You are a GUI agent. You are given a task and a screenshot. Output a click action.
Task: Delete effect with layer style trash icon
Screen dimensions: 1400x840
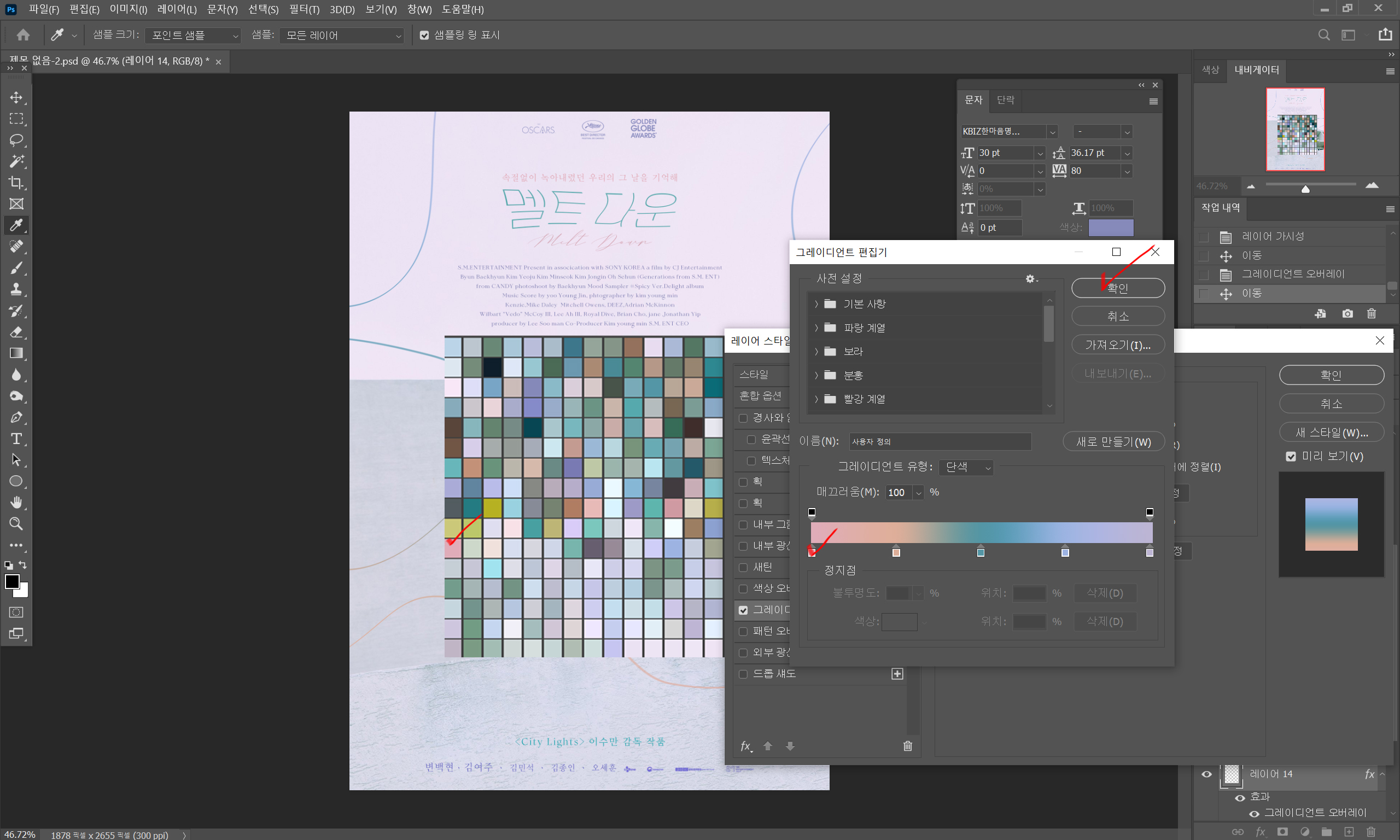(x=908, y=746)
